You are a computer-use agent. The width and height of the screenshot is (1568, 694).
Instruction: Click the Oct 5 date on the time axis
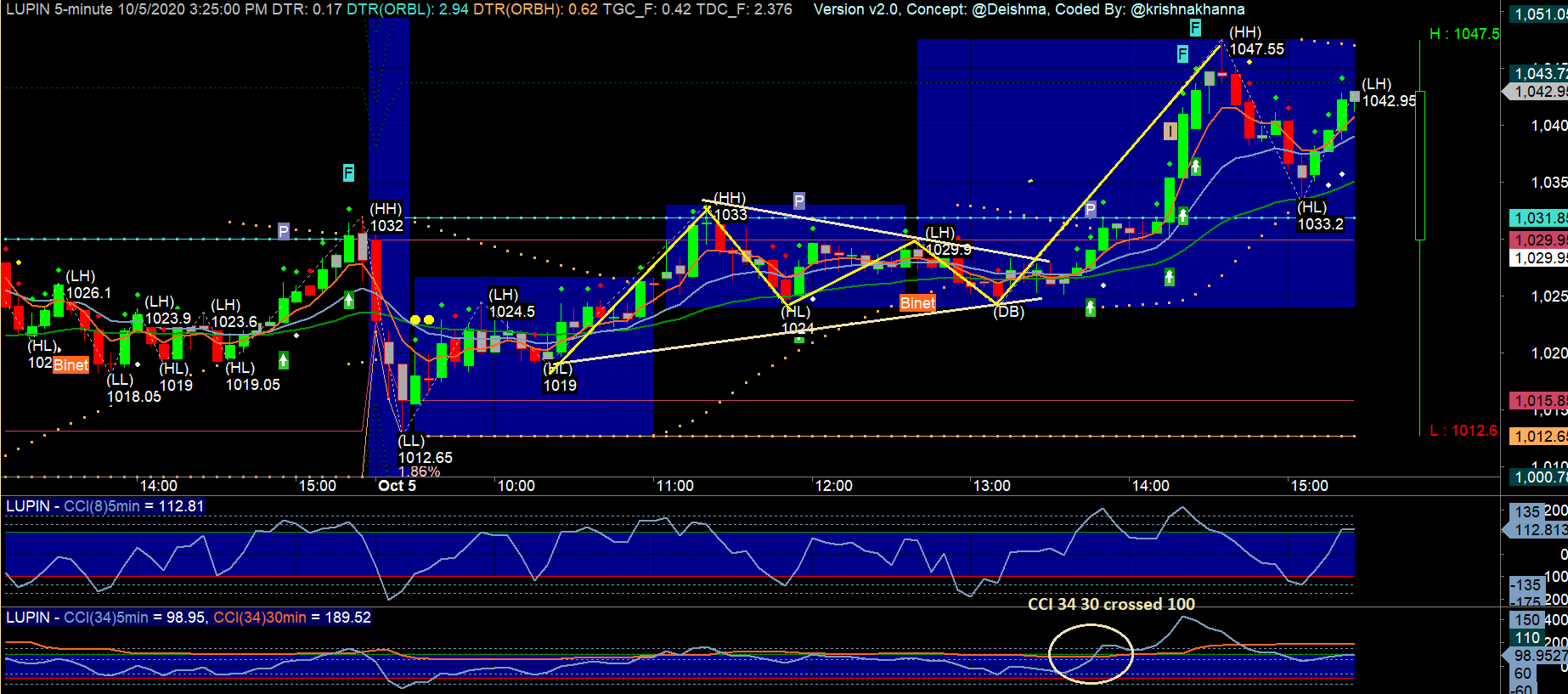pos(397,486)
